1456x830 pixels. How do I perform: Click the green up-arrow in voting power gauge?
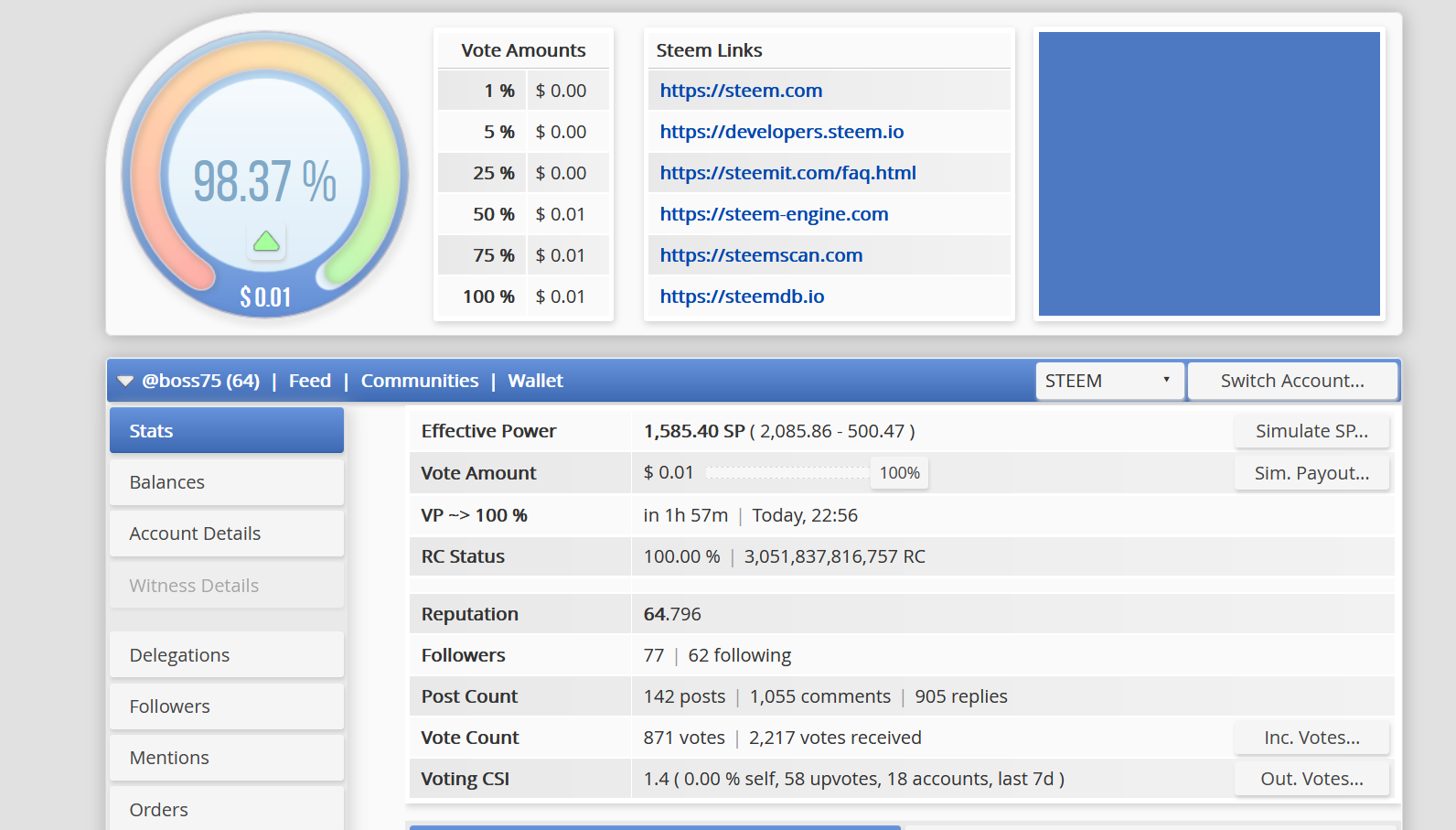266,242
